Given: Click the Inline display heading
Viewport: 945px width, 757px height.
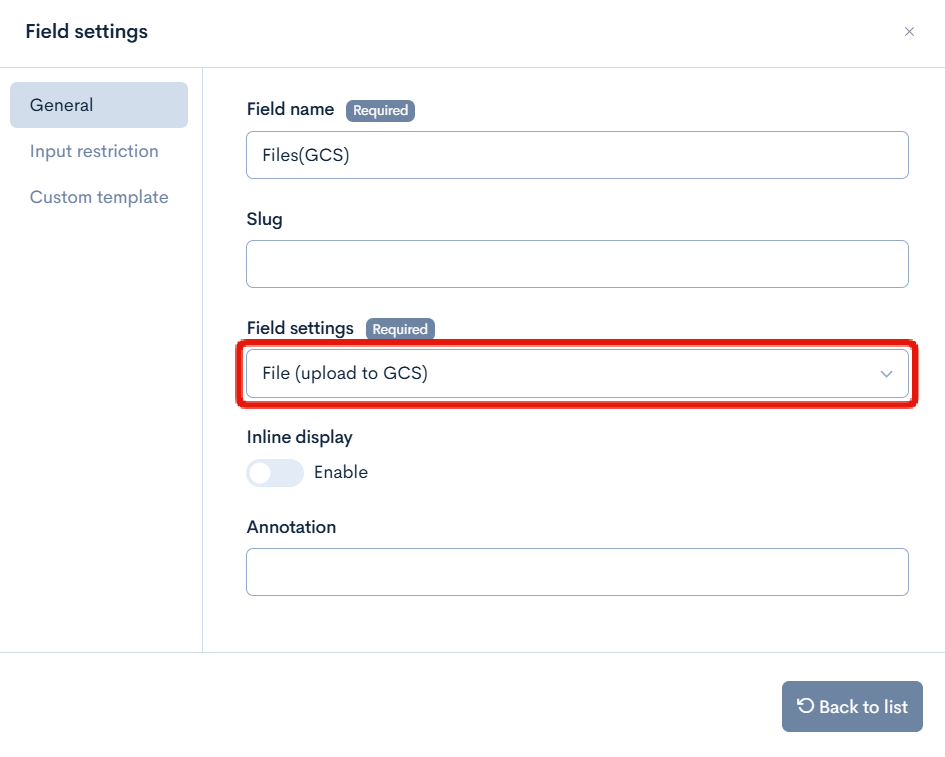Looking at the screenshot, I should pyautogui.click(x=299, y=437).
